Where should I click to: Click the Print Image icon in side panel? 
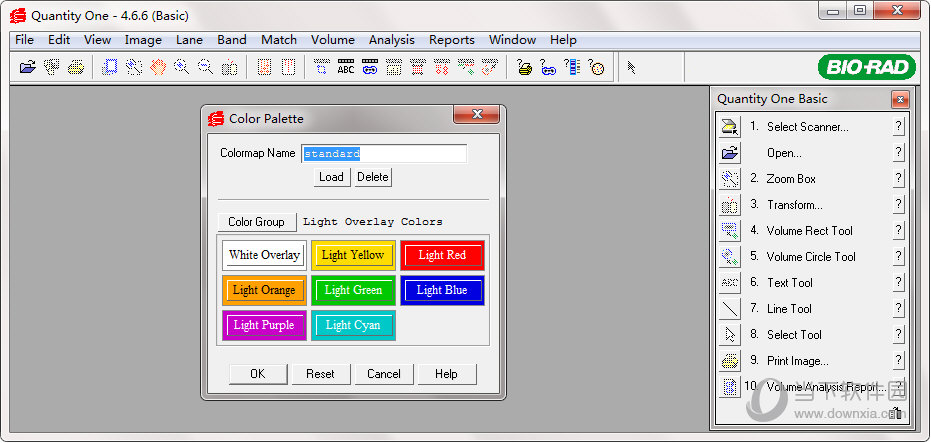[730, 360]
